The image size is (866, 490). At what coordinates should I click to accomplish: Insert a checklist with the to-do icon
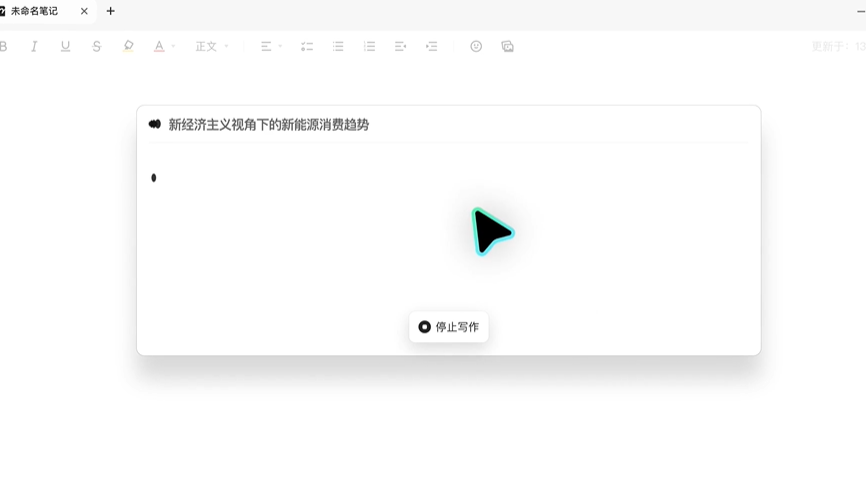307,46
